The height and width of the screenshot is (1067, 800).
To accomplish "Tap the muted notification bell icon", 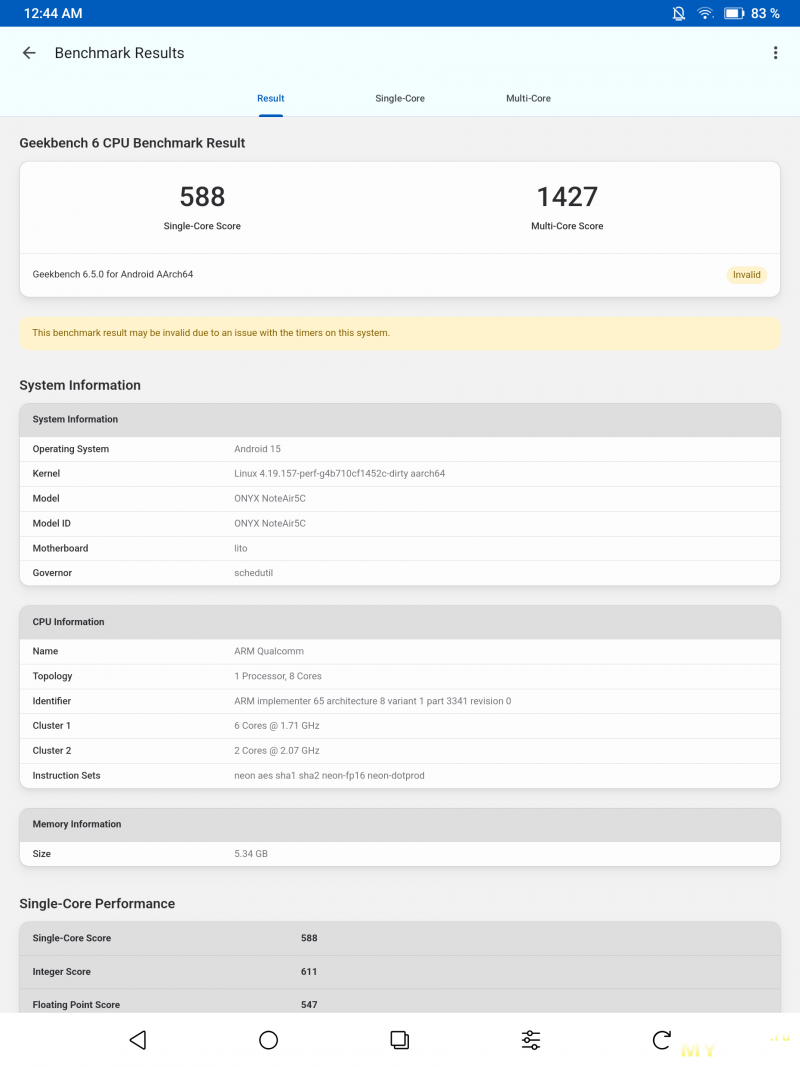I will pos(679,13).
